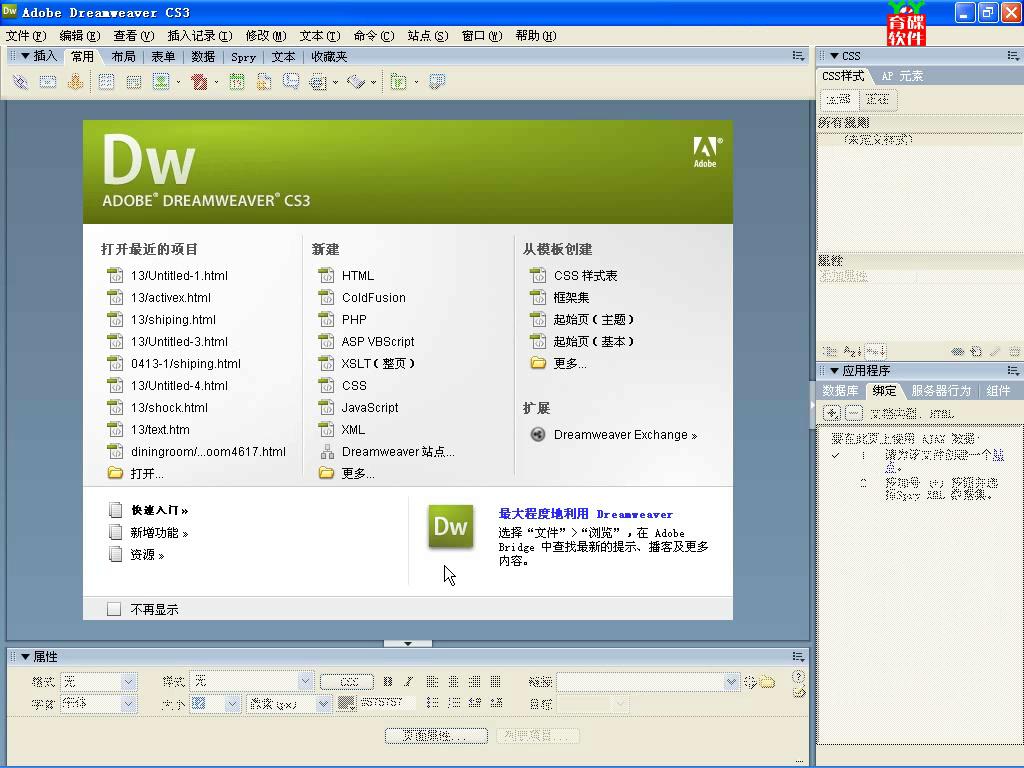Open the link URL dropdown arrow
The height and width of the screenshot is (768, 1024).
click(x=731, y=682)
